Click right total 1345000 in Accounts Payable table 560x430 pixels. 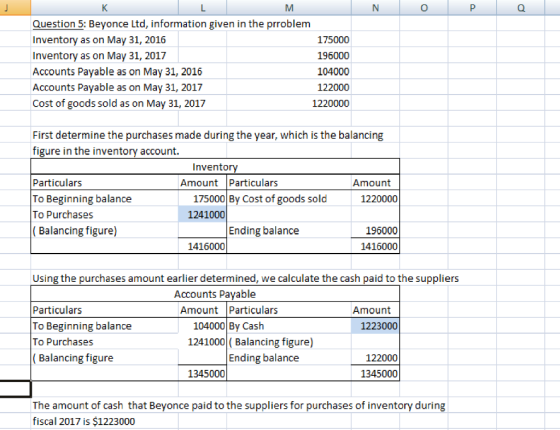[x=379, y=374]
